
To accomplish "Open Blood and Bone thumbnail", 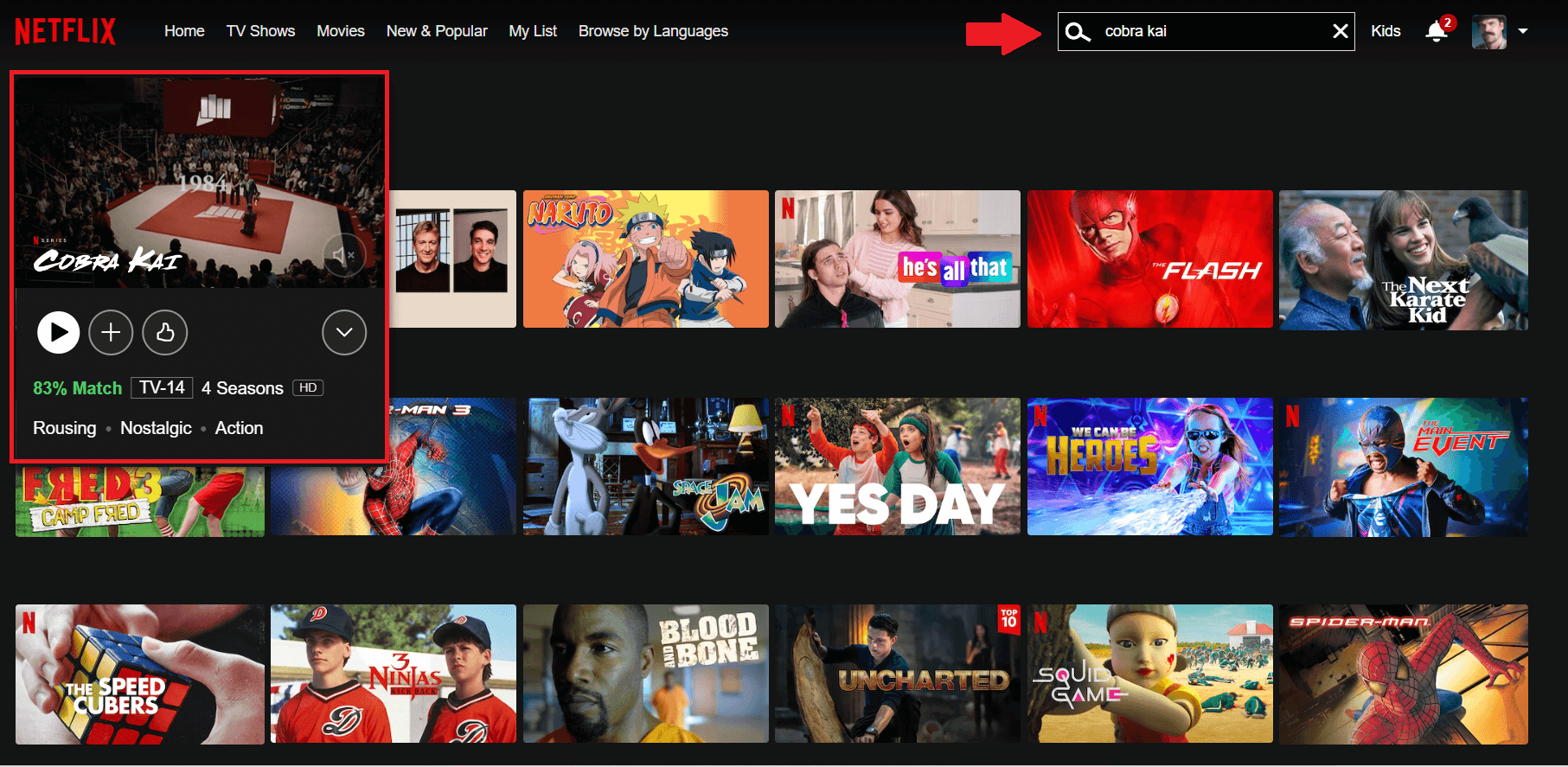I will coord(645,674).
